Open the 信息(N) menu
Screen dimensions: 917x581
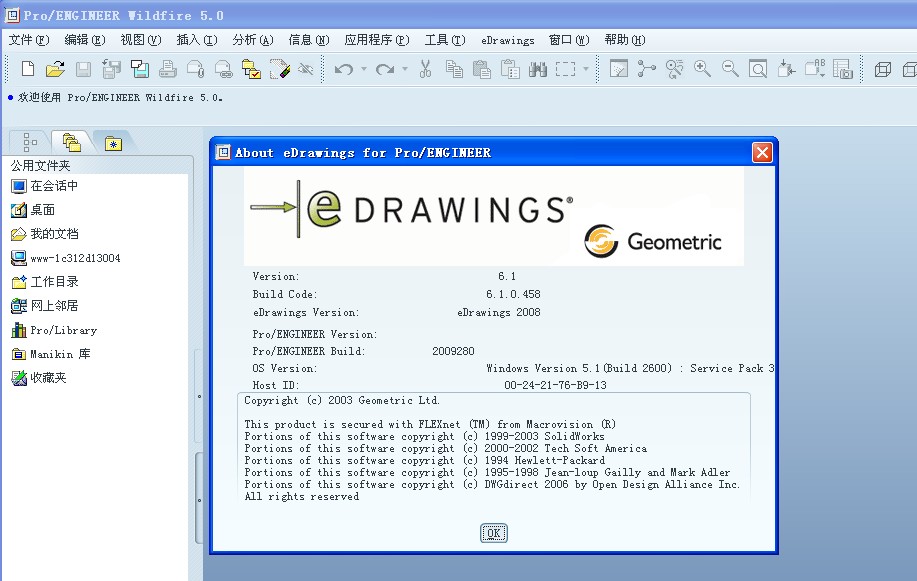309,40
